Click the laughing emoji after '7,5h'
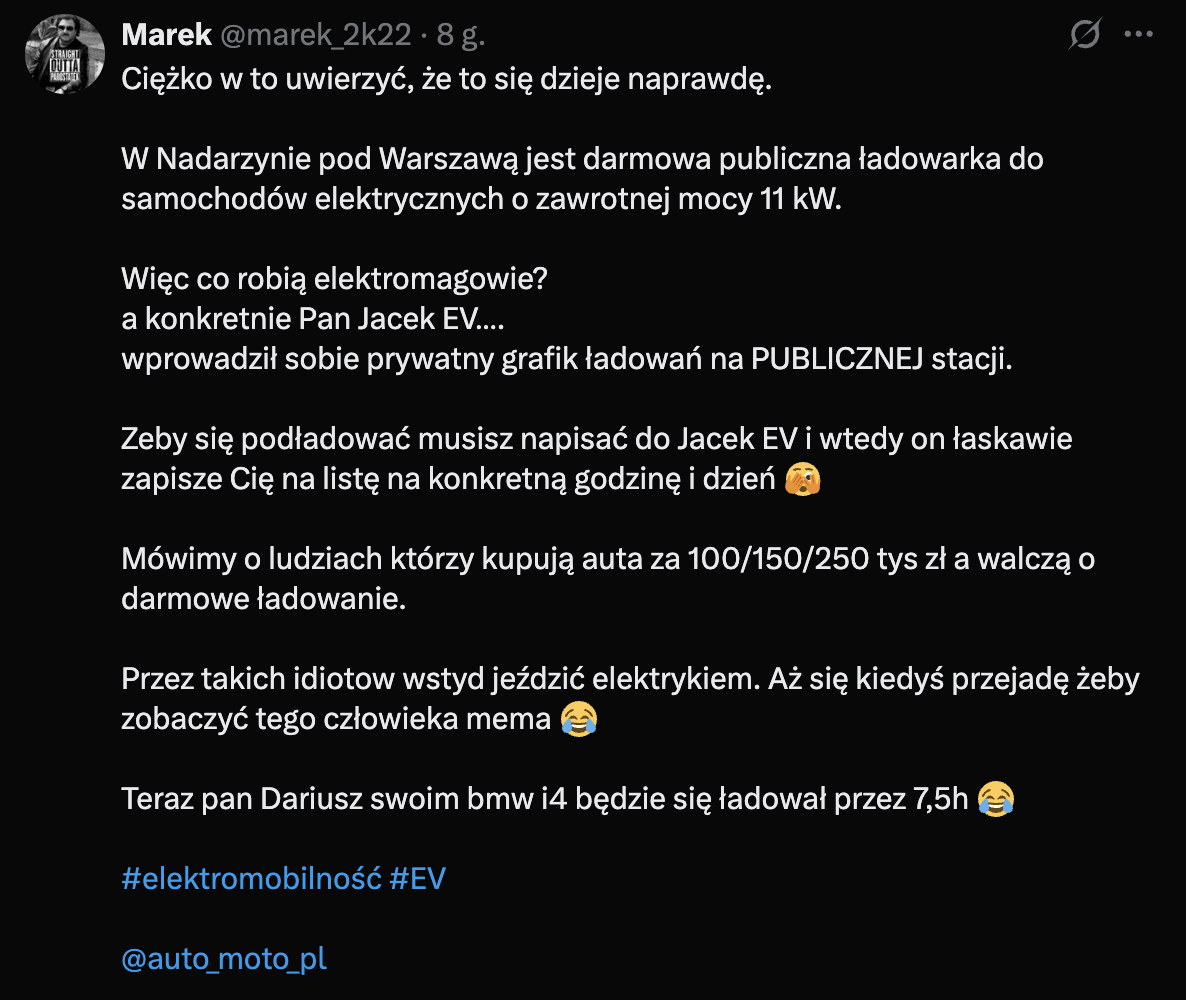 (996, 799)
